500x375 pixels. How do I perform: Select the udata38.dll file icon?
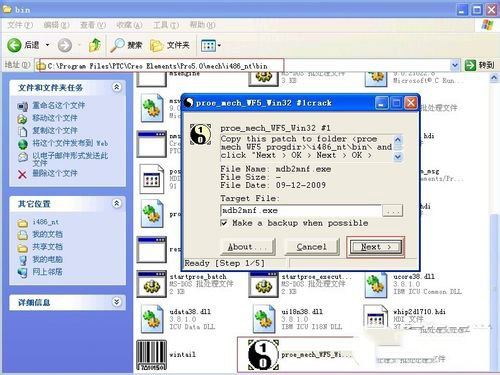152,319
